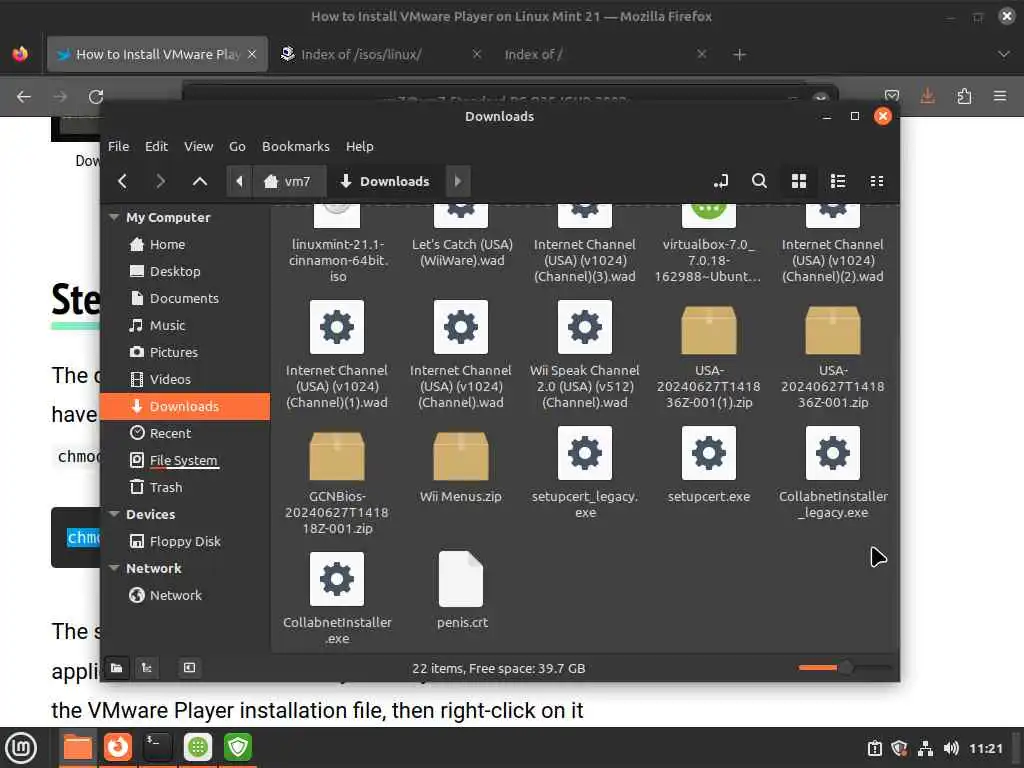The height and width of the screenshot is (768, 1024).
Task: Select CollabnetInstaller.exe file
Action: (337, 599)
